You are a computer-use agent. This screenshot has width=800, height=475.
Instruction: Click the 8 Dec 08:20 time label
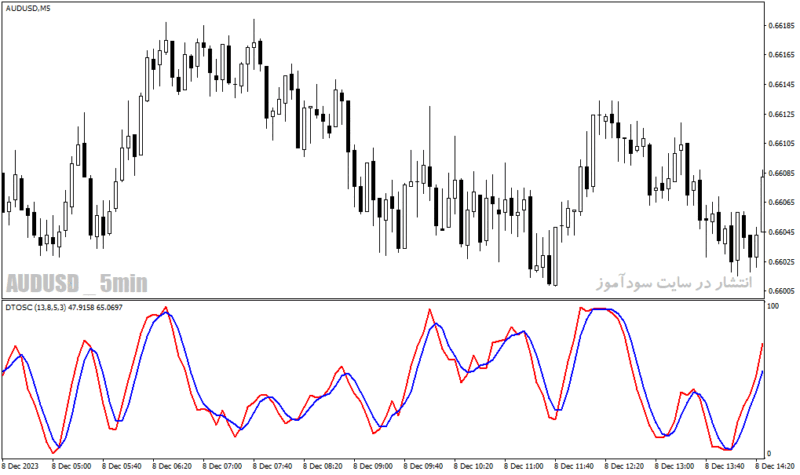[322, 466]
